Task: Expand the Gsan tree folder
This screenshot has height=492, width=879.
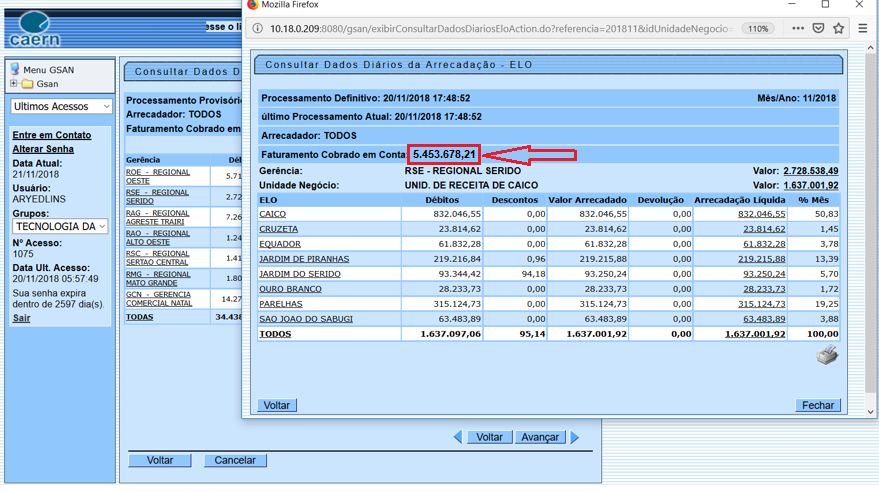Action: click(x=14, y=84)
